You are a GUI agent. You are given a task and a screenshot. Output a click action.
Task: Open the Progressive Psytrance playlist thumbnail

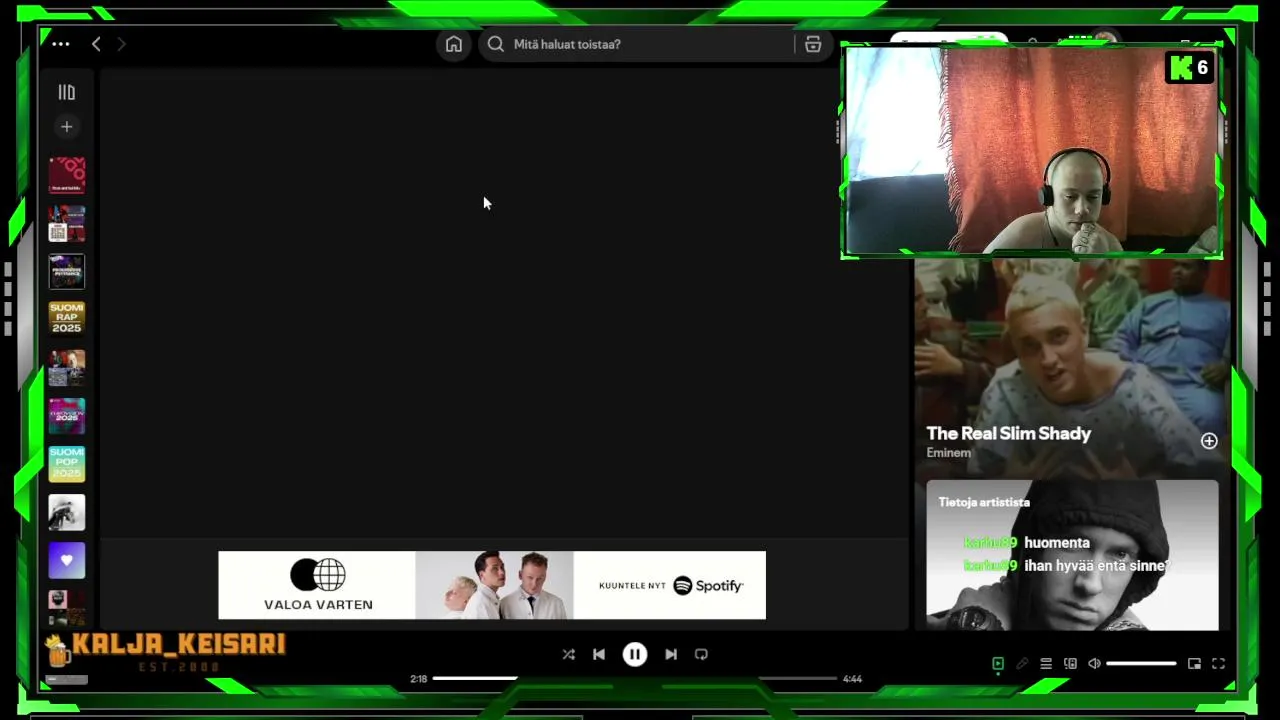click(67, 271)
